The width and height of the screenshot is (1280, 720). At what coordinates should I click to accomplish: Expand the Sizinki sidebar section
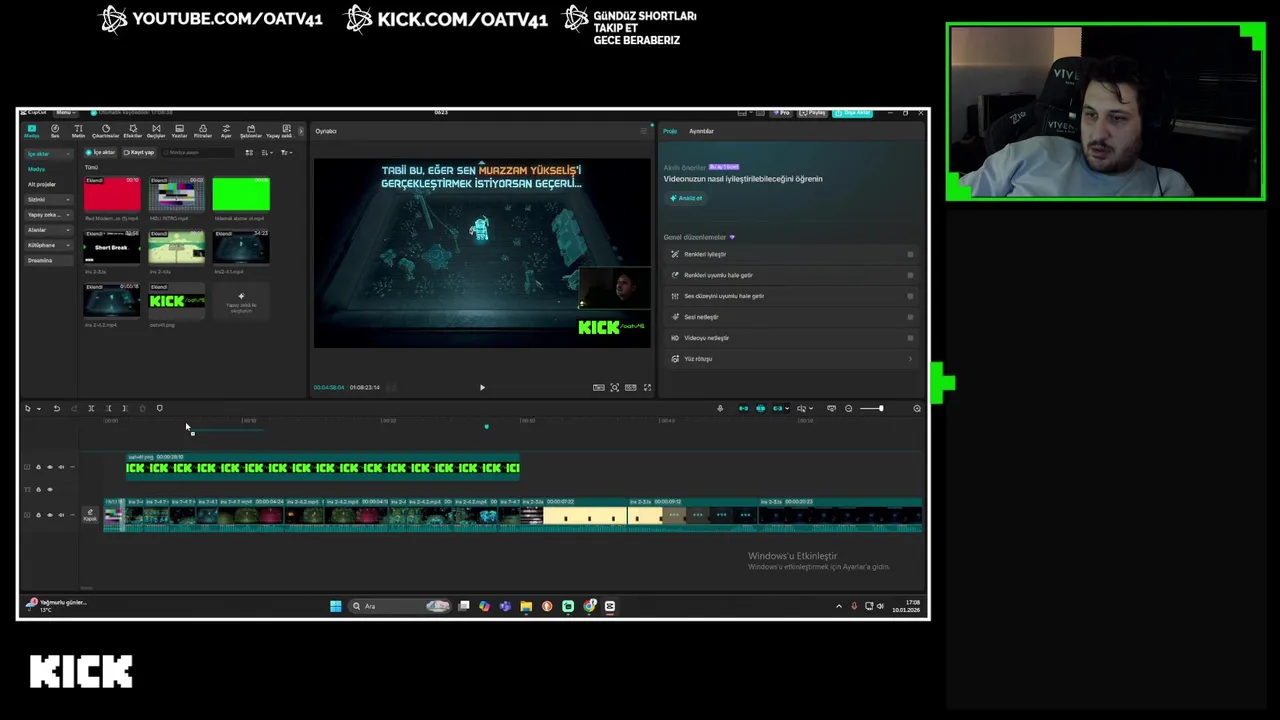coord(49,199)
